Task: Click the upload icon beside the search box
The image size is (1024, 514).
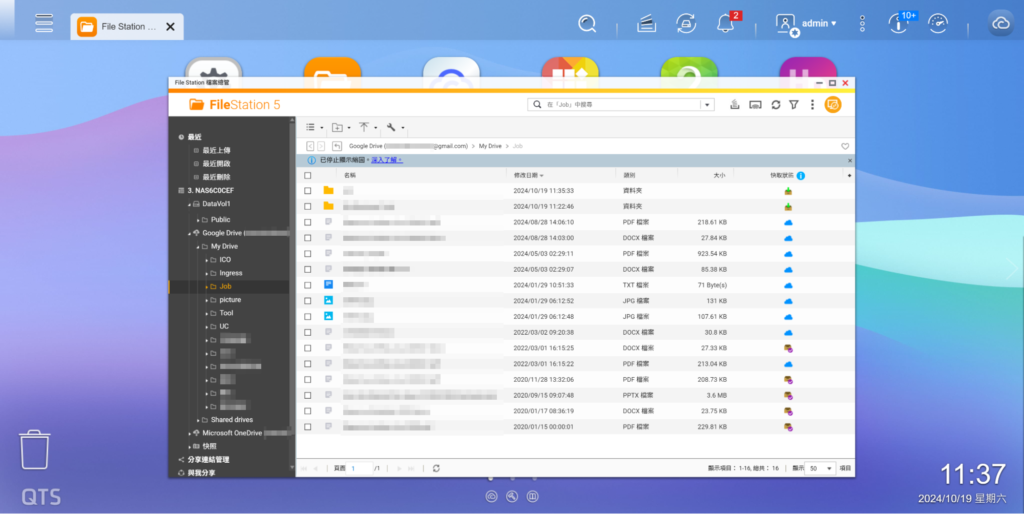Action: [x=735, y=104]
